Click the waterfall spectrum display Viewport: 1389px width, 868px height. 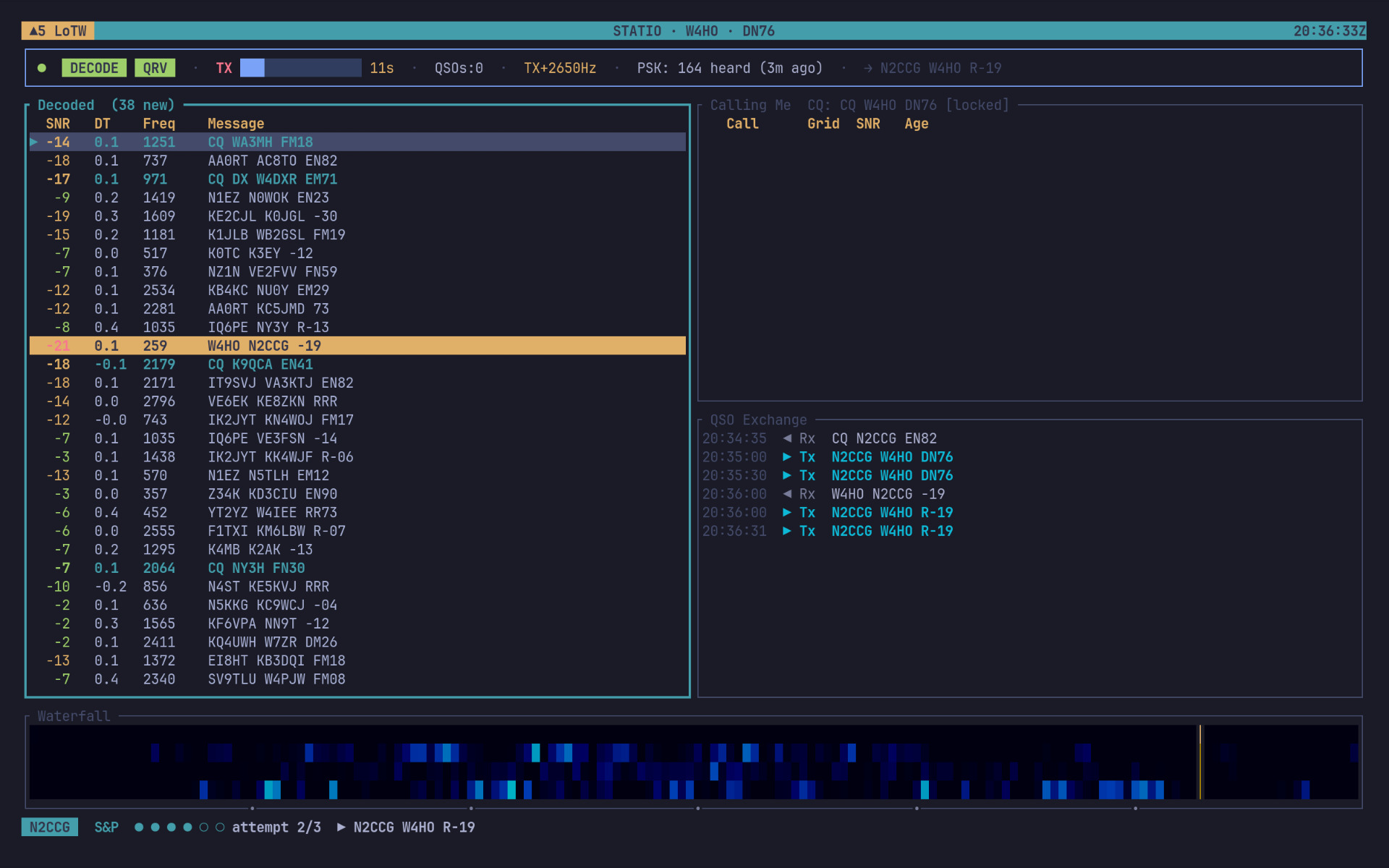coord(693,762)
